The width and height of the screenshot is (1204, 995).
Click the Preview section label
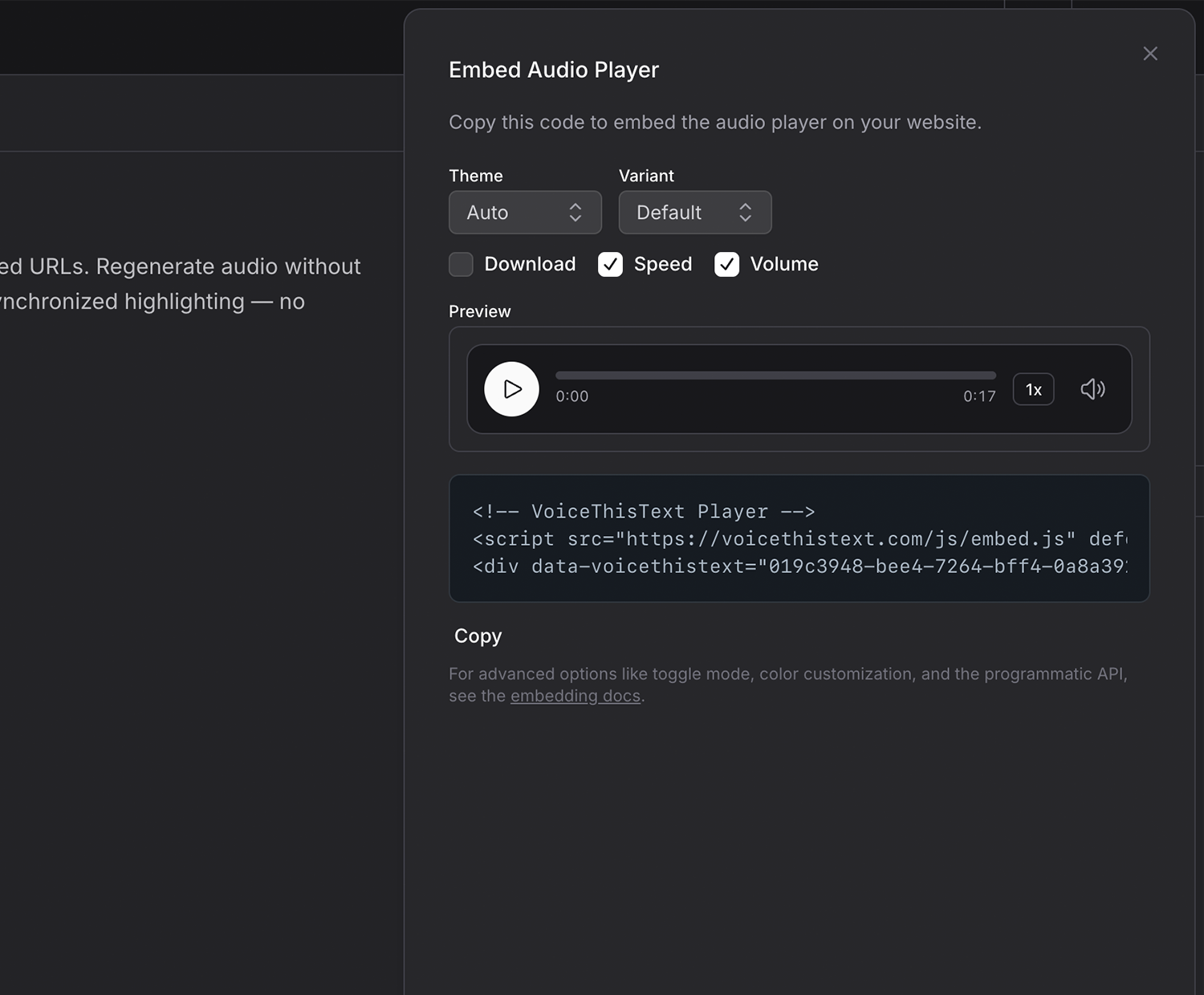coord(479,311)
